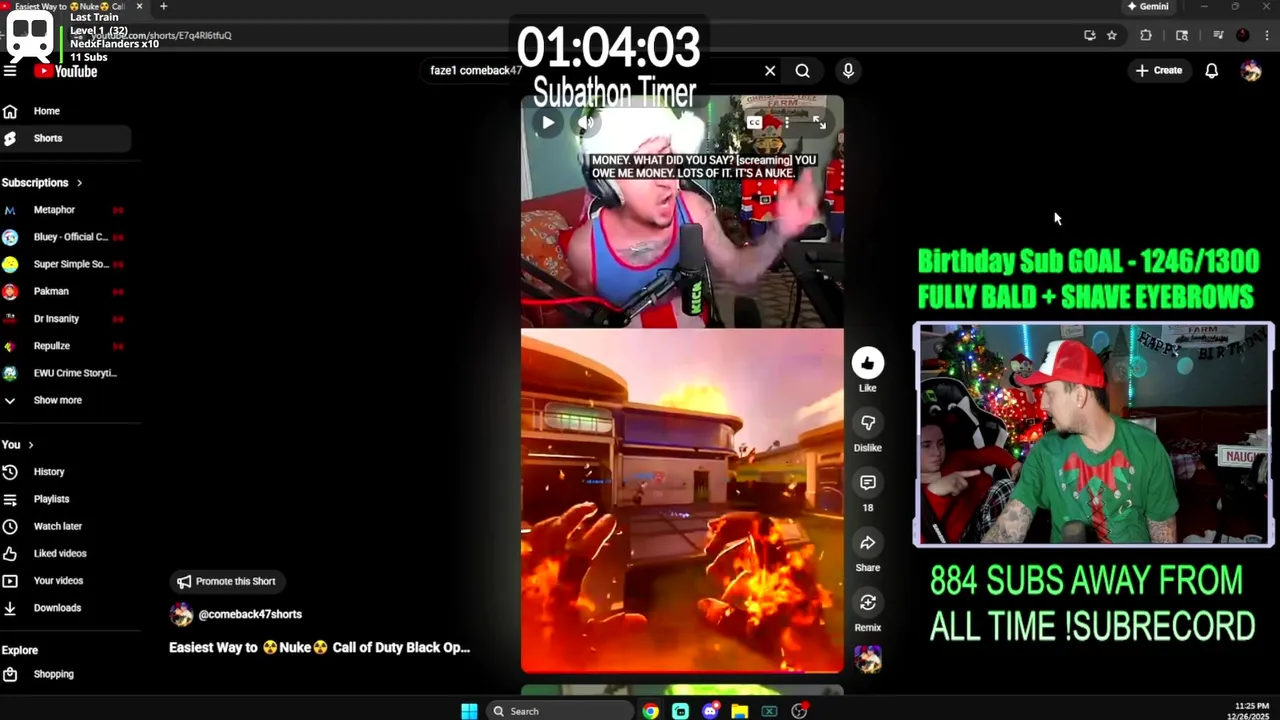This screenshot has width=1280, height=720.
Task: Open Watch later
Action: [x=65, y=526]
